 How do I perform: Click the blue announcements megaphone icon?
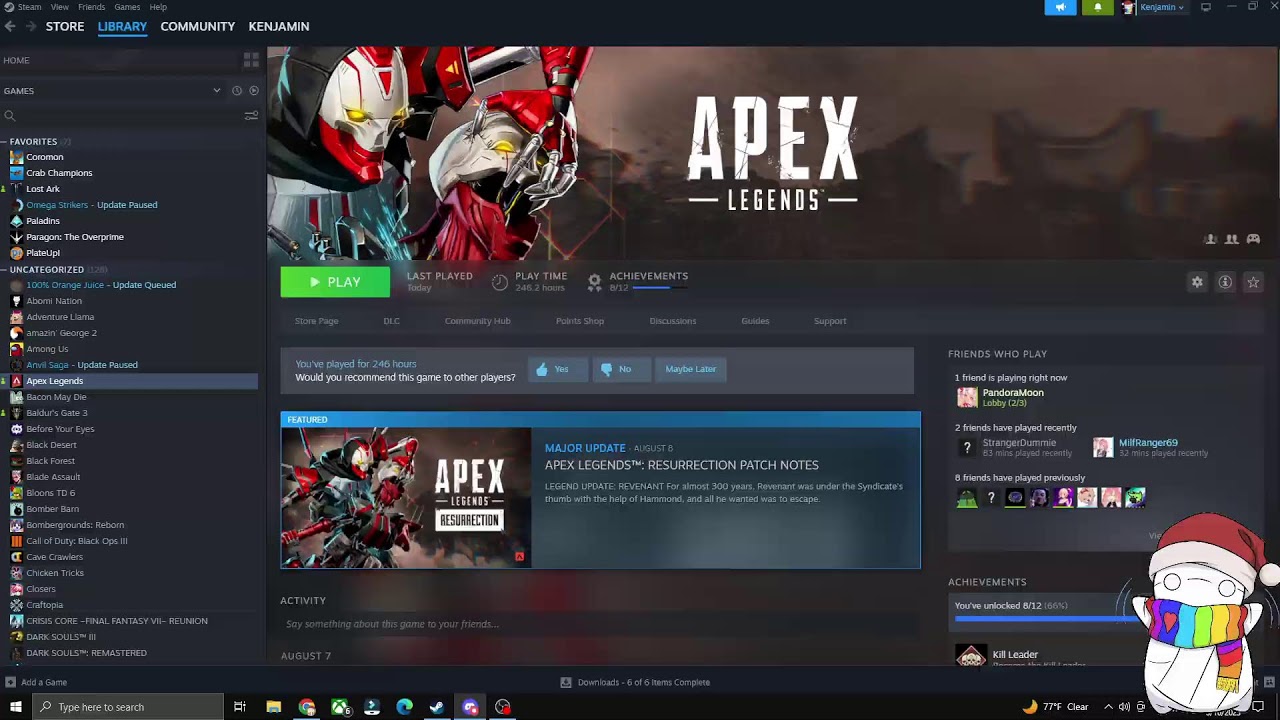click(1061, 7)
